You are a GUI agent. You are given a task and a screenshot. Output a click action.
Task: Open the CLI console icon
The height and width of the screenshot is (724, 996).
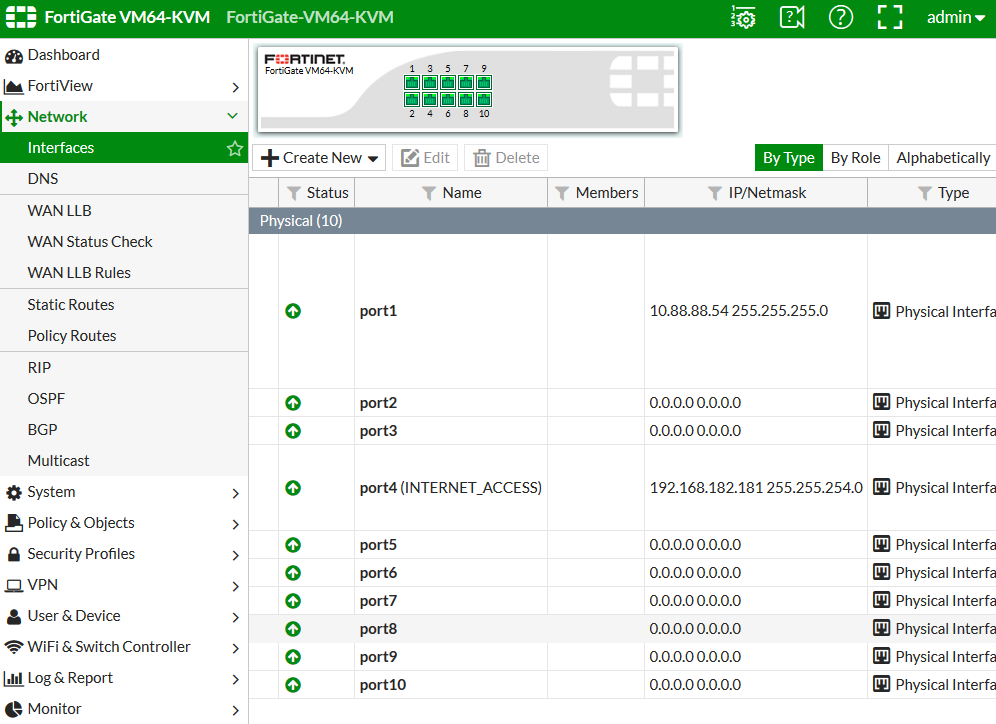tap(743, 17)
